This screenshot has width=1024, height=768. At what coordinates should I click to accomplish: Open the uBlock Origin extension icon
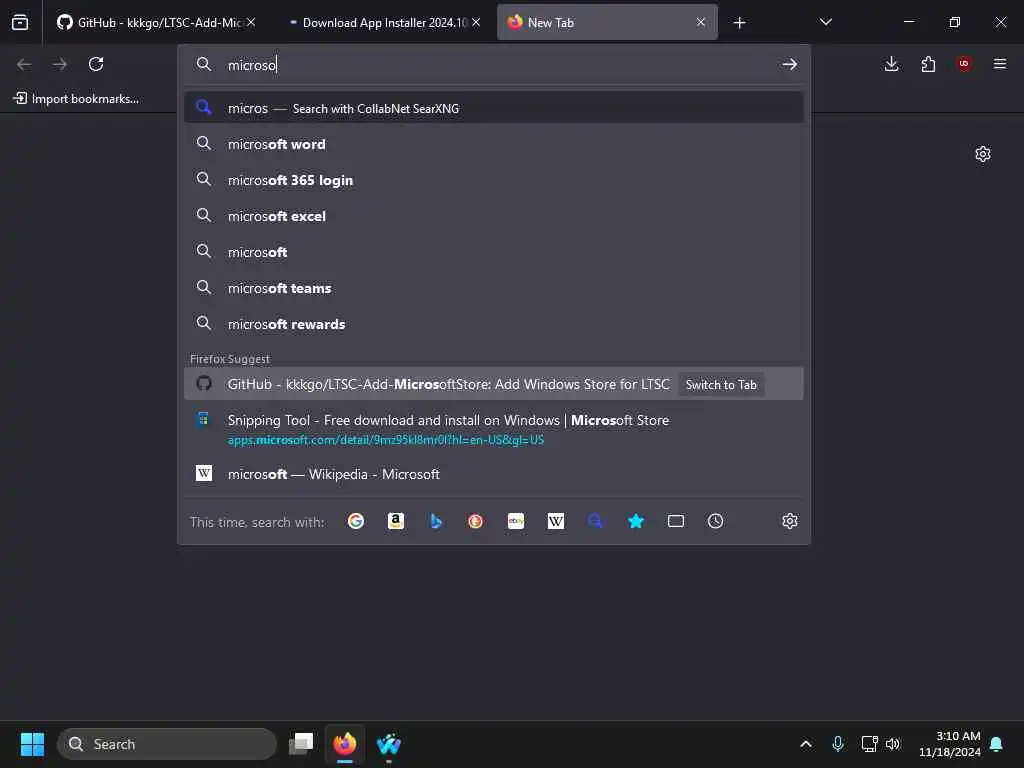click(x=964, y=64)
